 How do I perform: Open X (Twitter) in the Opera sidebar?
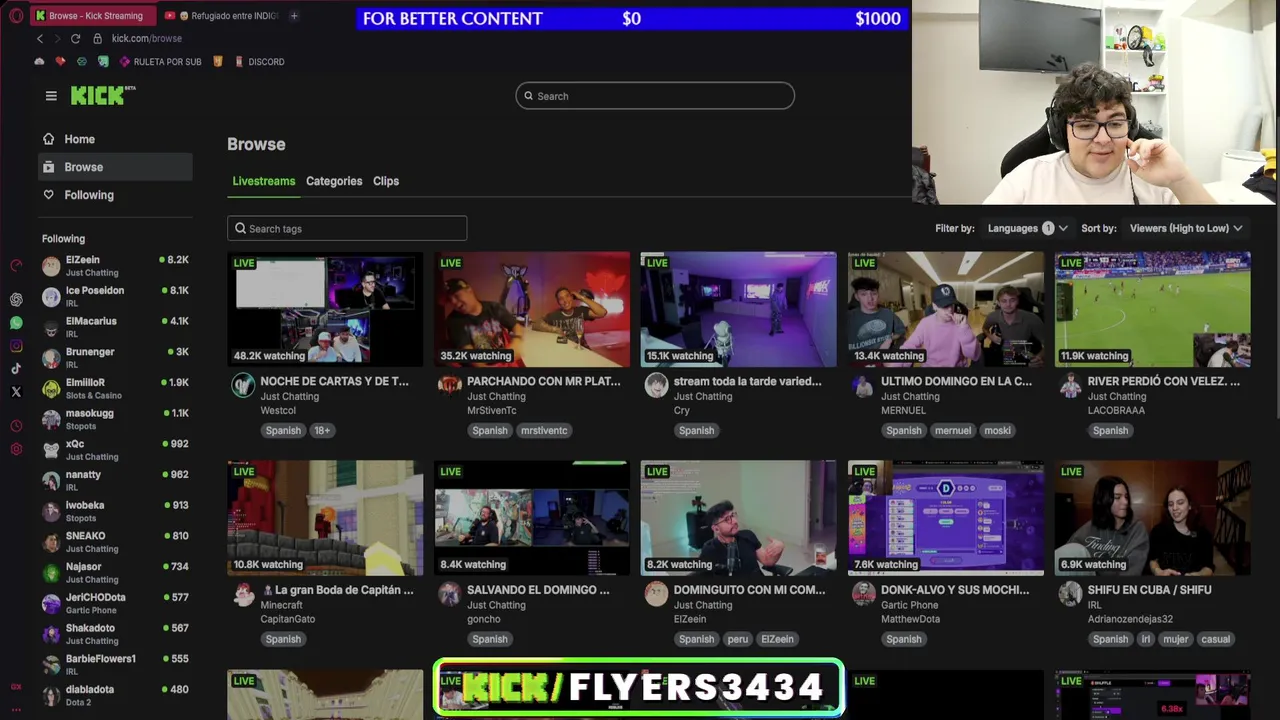pos(16,392)
